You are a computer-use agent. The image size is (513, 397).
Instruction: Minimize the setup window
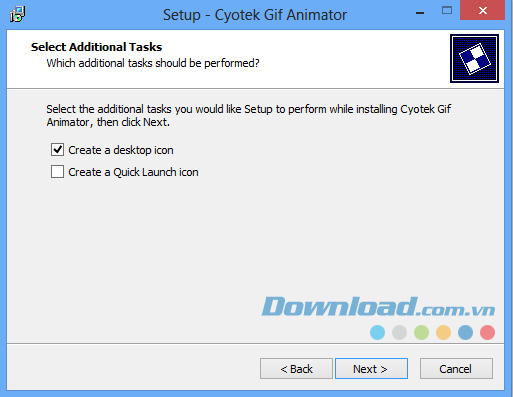(x=420, y=13)
